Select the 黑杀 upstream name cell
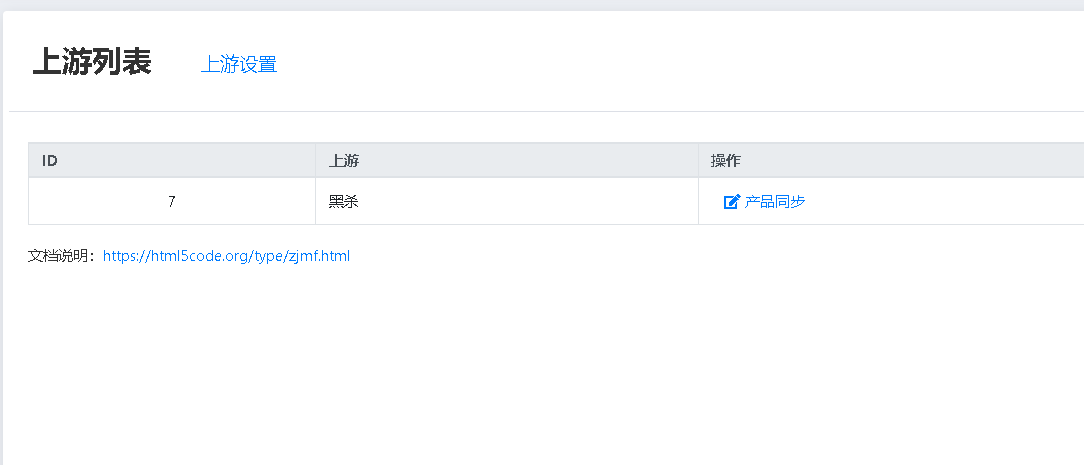 coord(507,201)
